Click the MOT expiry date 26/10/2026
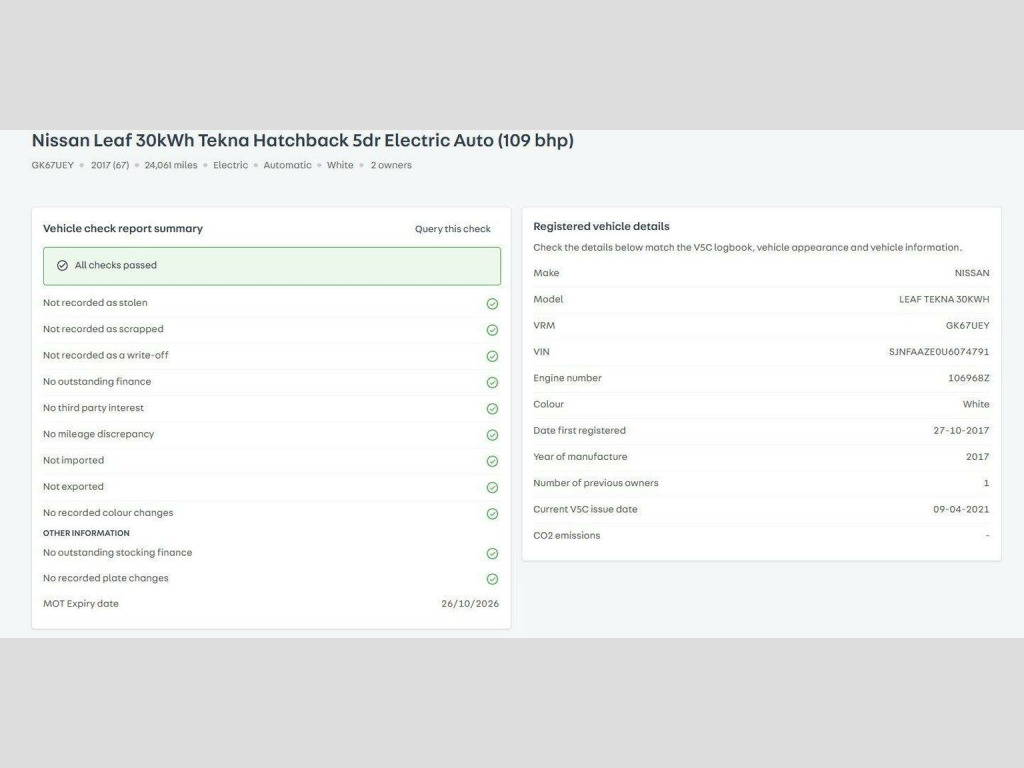 (x=469, y=604)
